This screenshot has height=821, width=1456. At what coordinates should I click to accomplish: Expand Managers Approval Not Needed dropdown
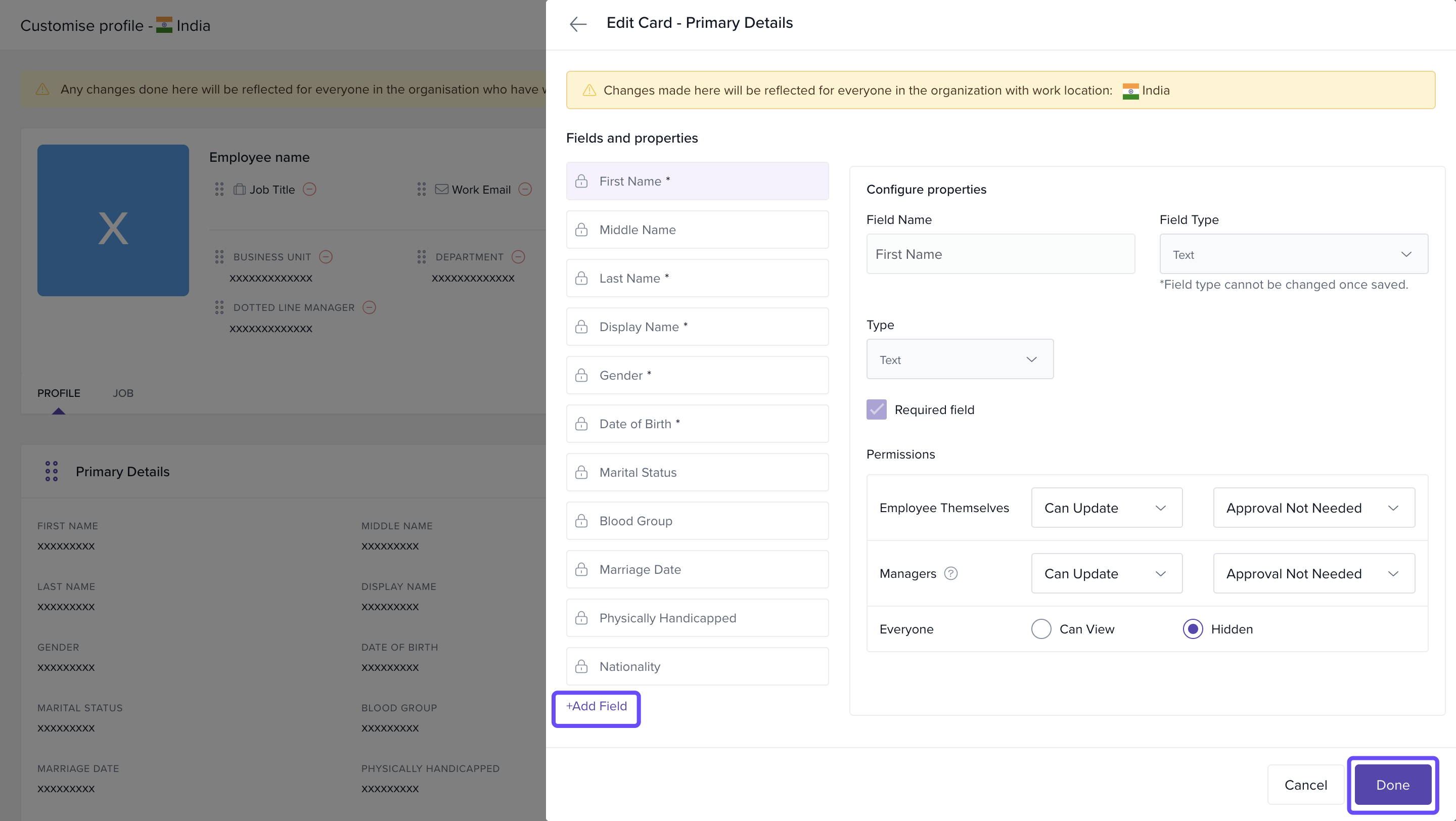[1313, 573]
